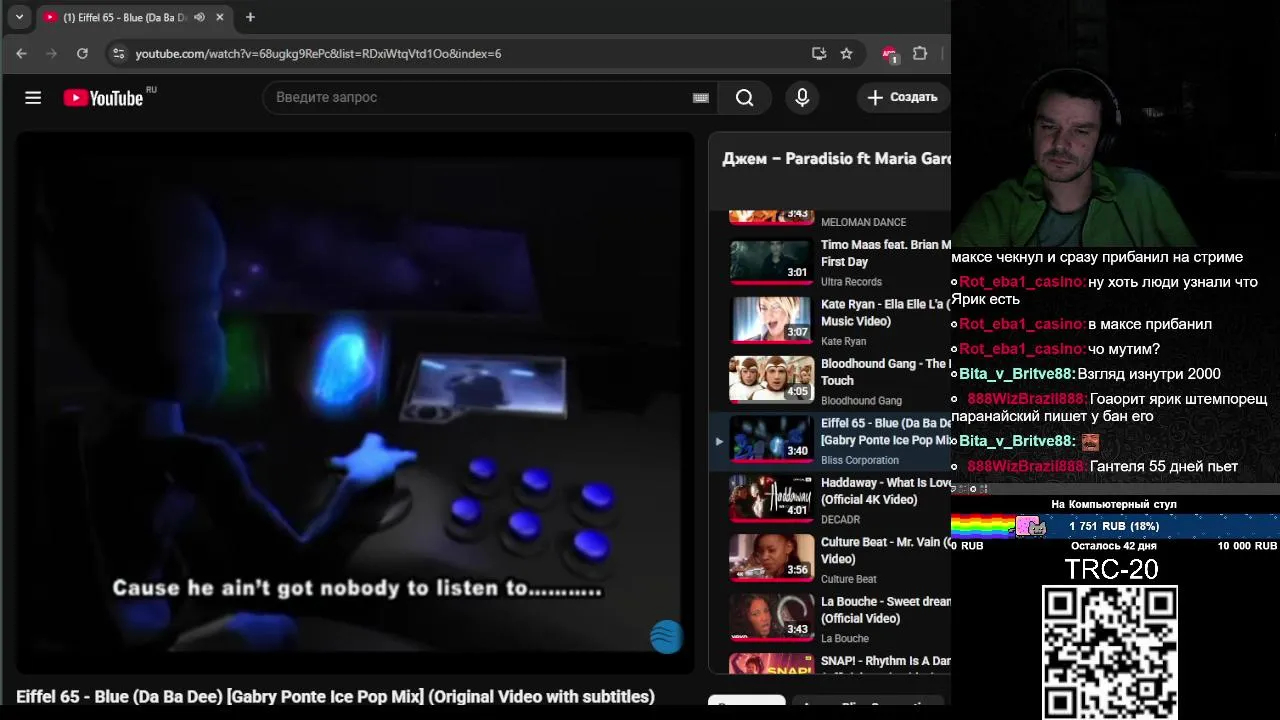
Task: Mute the tab audio speaker icon
Action: pyautogui.click(x=199, y=17)
